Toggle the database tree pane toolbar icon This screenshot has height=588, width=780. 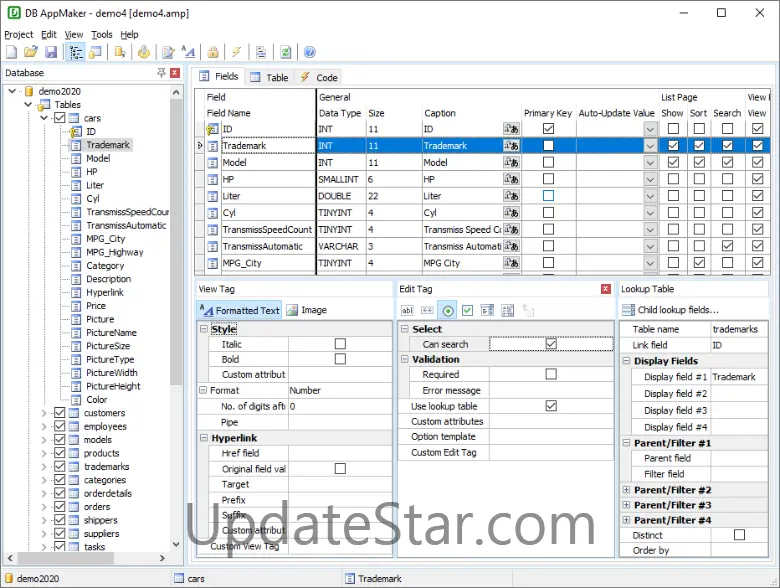(76, 52)
